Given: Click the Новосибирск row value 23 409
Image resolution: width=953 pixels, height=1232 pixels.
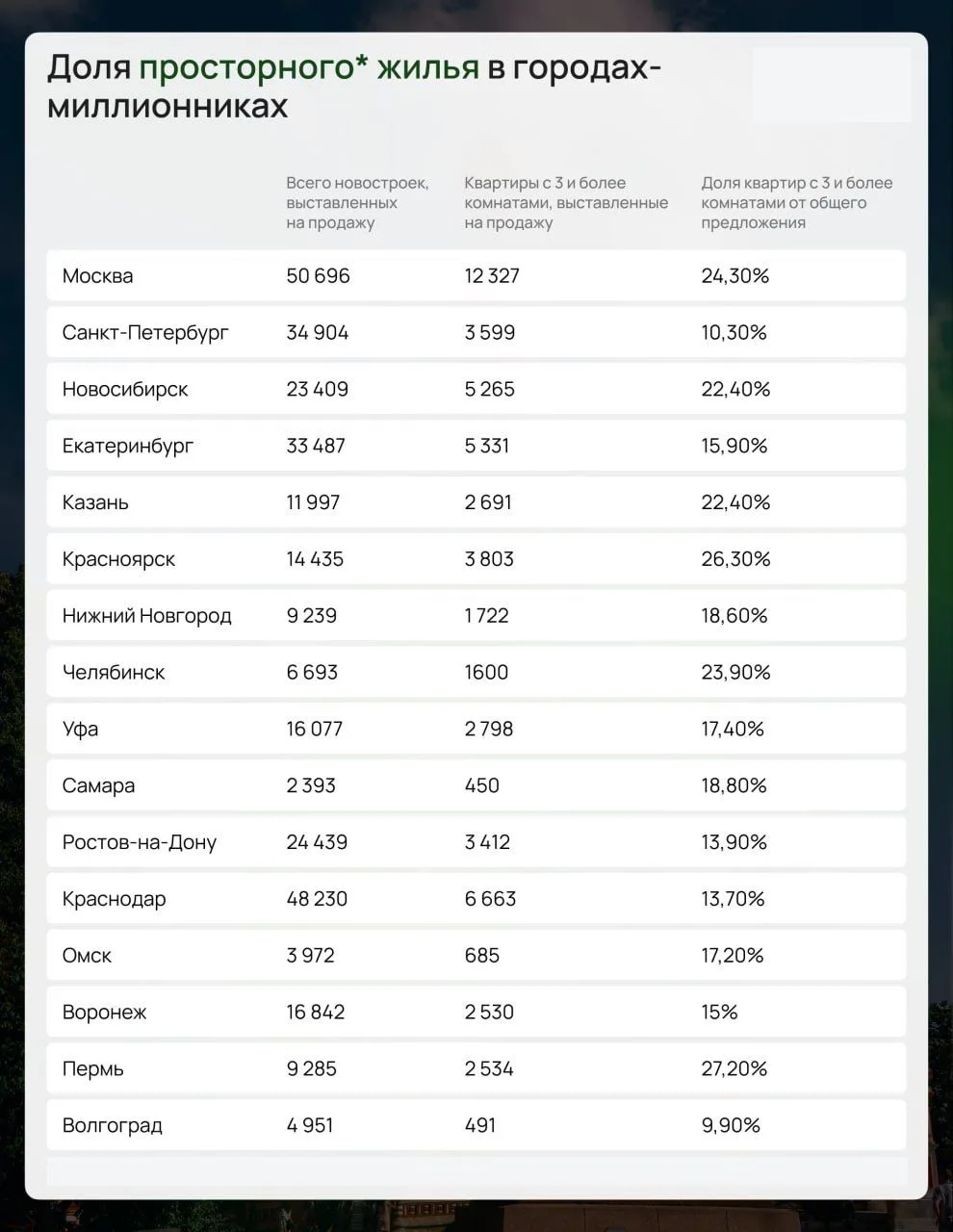Looking at the screenshot, I should coord(317,389).
